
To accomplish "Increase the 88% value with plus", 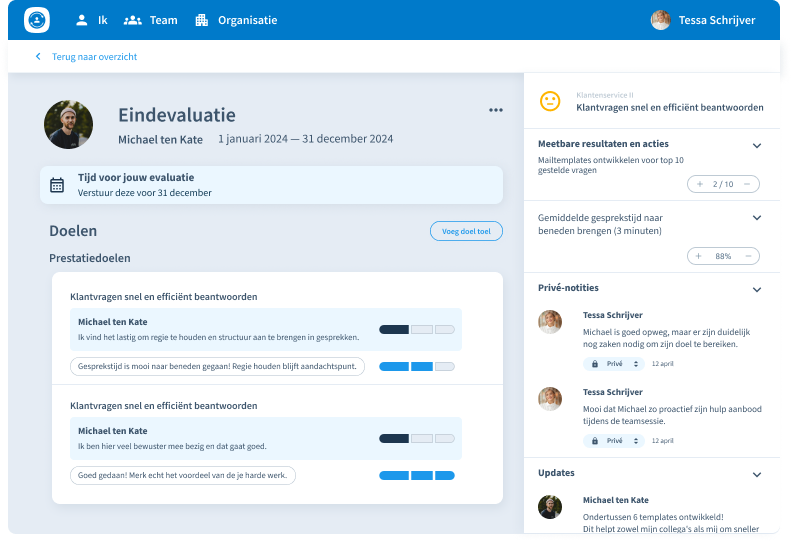I will 699,256.
